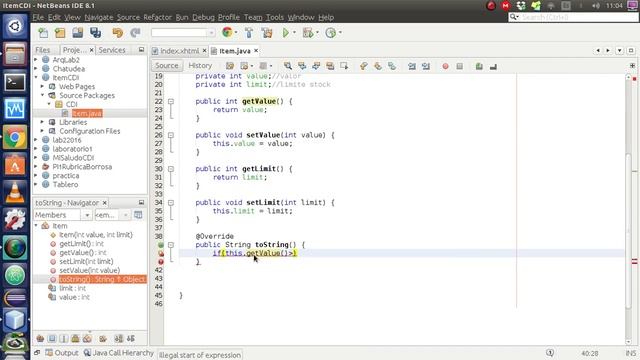Click the editor Find Selection icon

(288, 66)
